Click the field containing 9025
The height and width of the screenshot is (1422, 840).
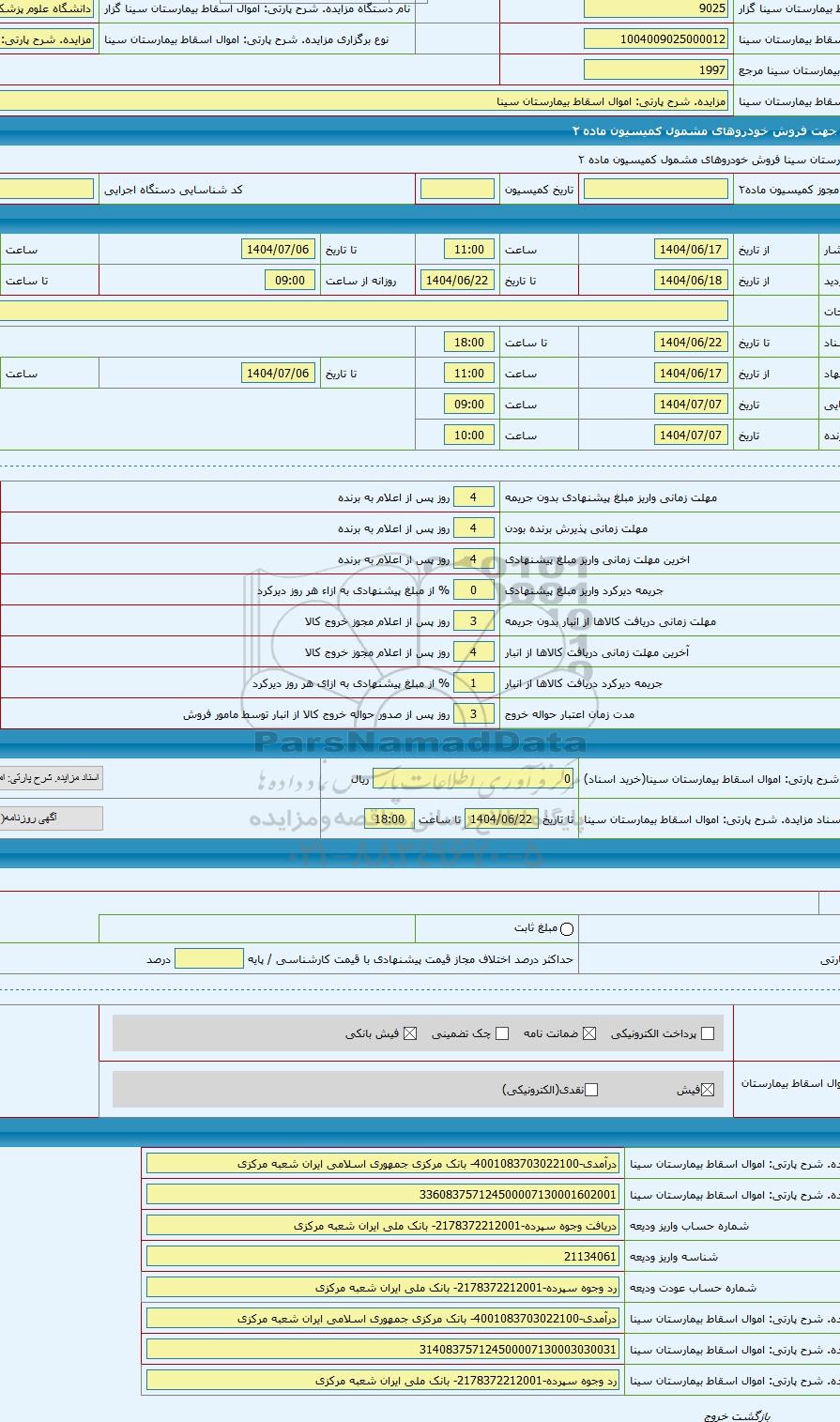tap(655, 8)
